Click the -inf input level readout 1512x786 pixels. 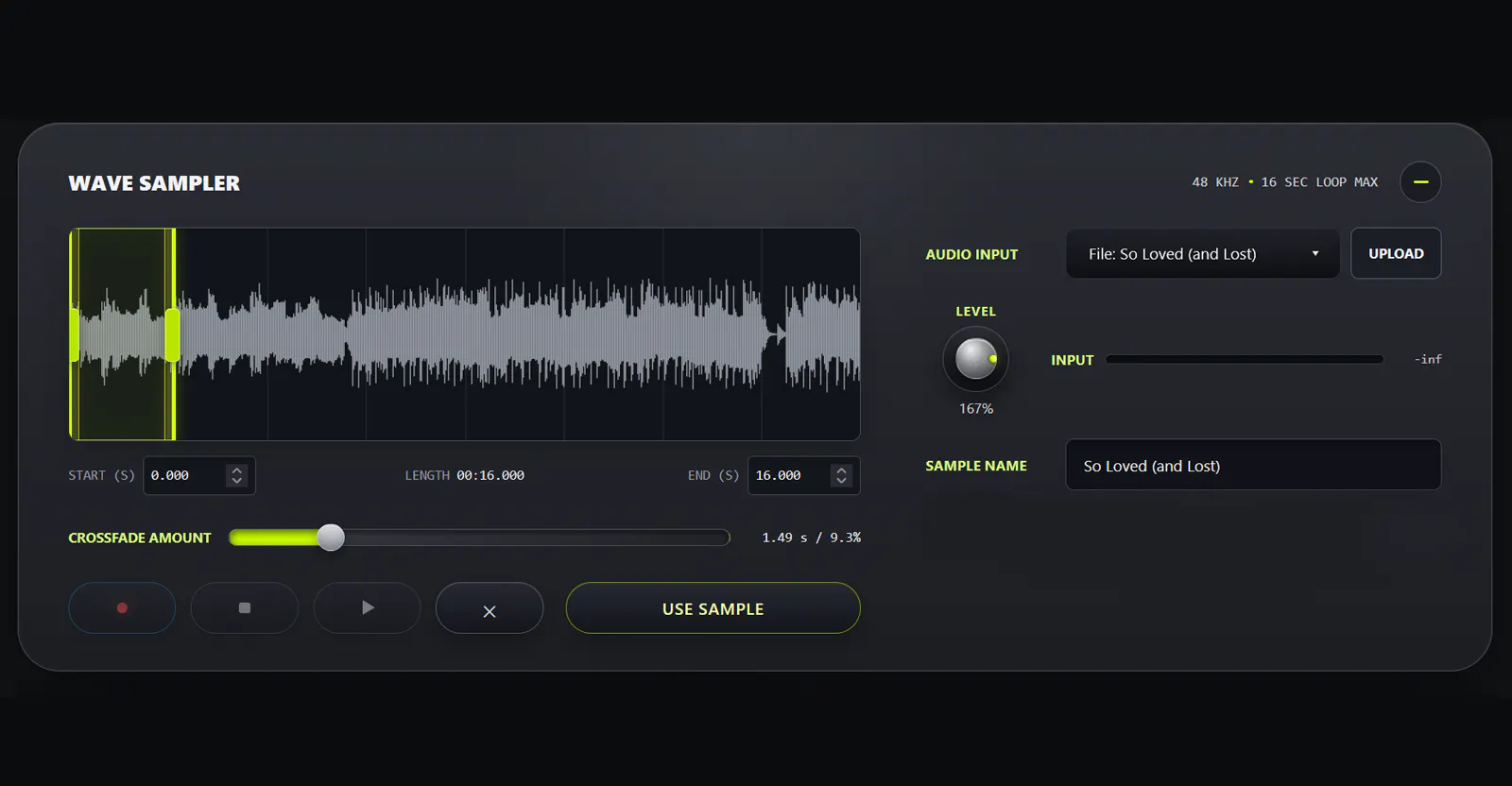(x=1428, y=359)
